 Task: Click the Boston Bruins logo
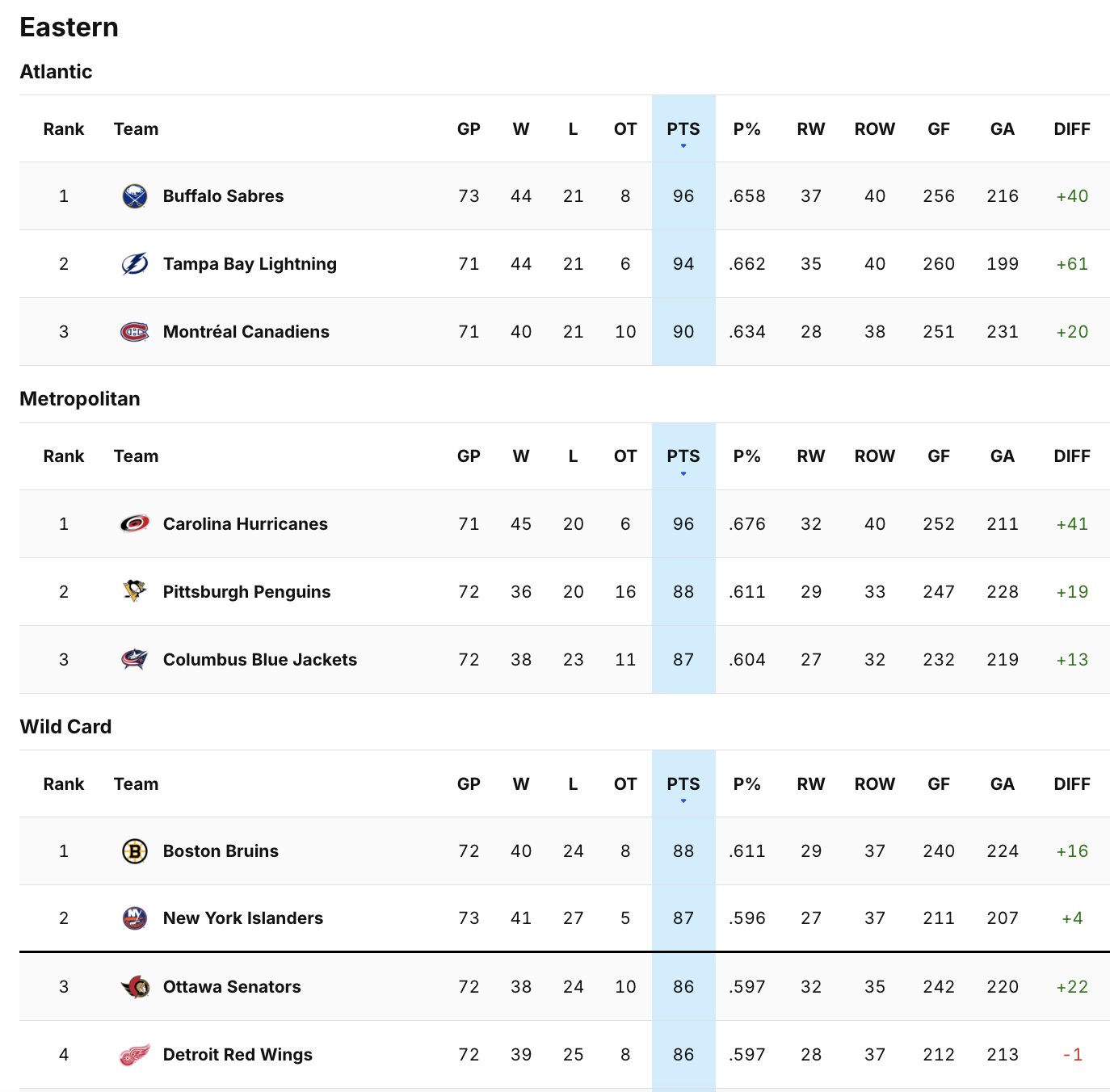tap(134, 851)
